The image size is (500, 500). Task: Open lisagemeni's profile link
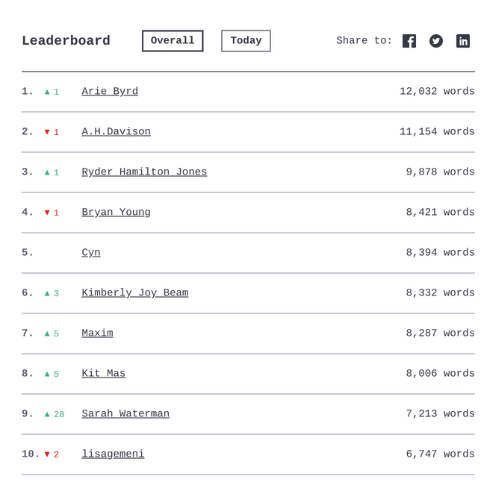(113, 454)
